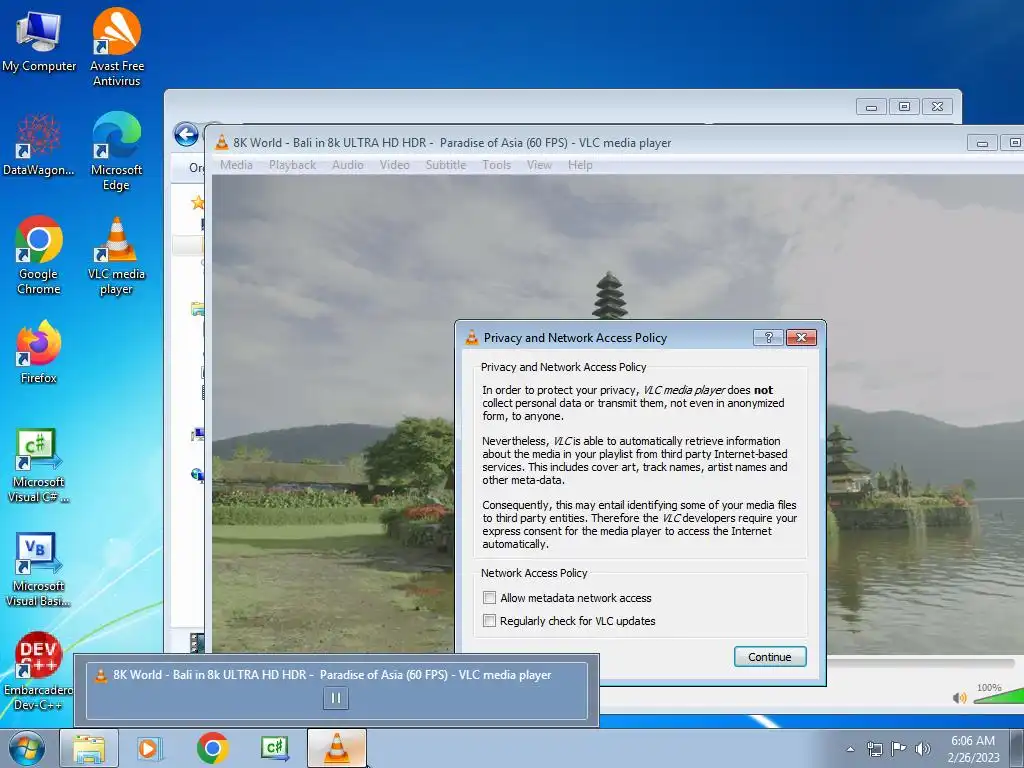This screenshot has height=768, width=1024.
Task: Click the dialog help question-mark button
Action: pyautogui.click(x=769, y=338)
